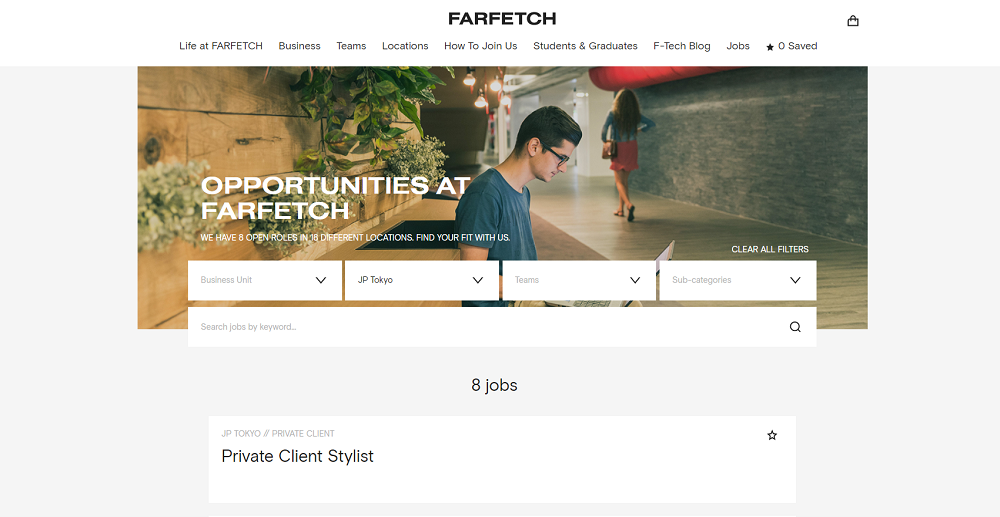Screen dimensions: 1000x517
Task: Go to the Business menu item
Action: [x=299, y=46]
